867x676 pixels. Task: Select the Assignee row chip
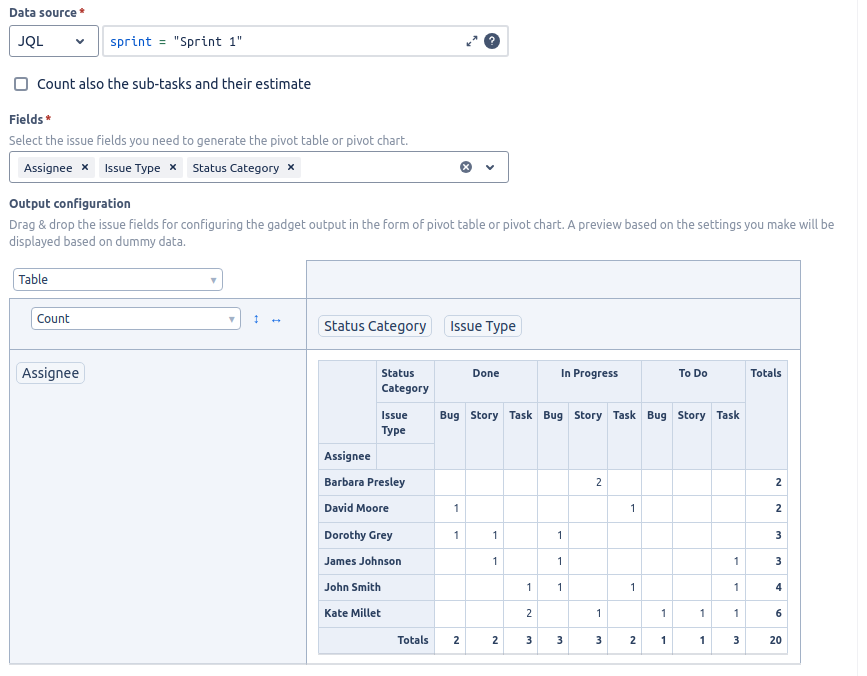50,373
